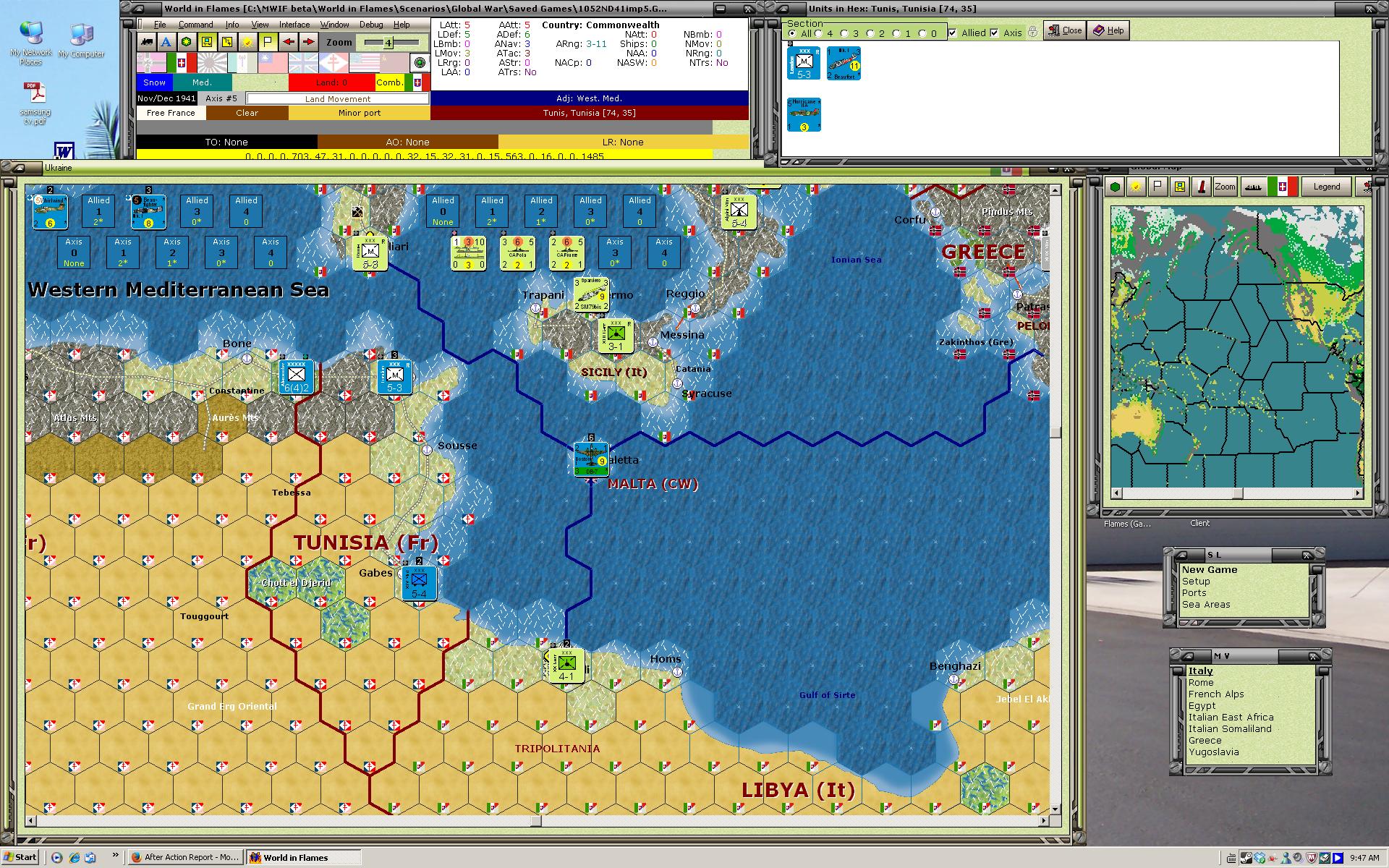Click the first yellow unit-counter toolbar icon
Image resolution: width=1389 pixels, height=868 pixels.
207,42
